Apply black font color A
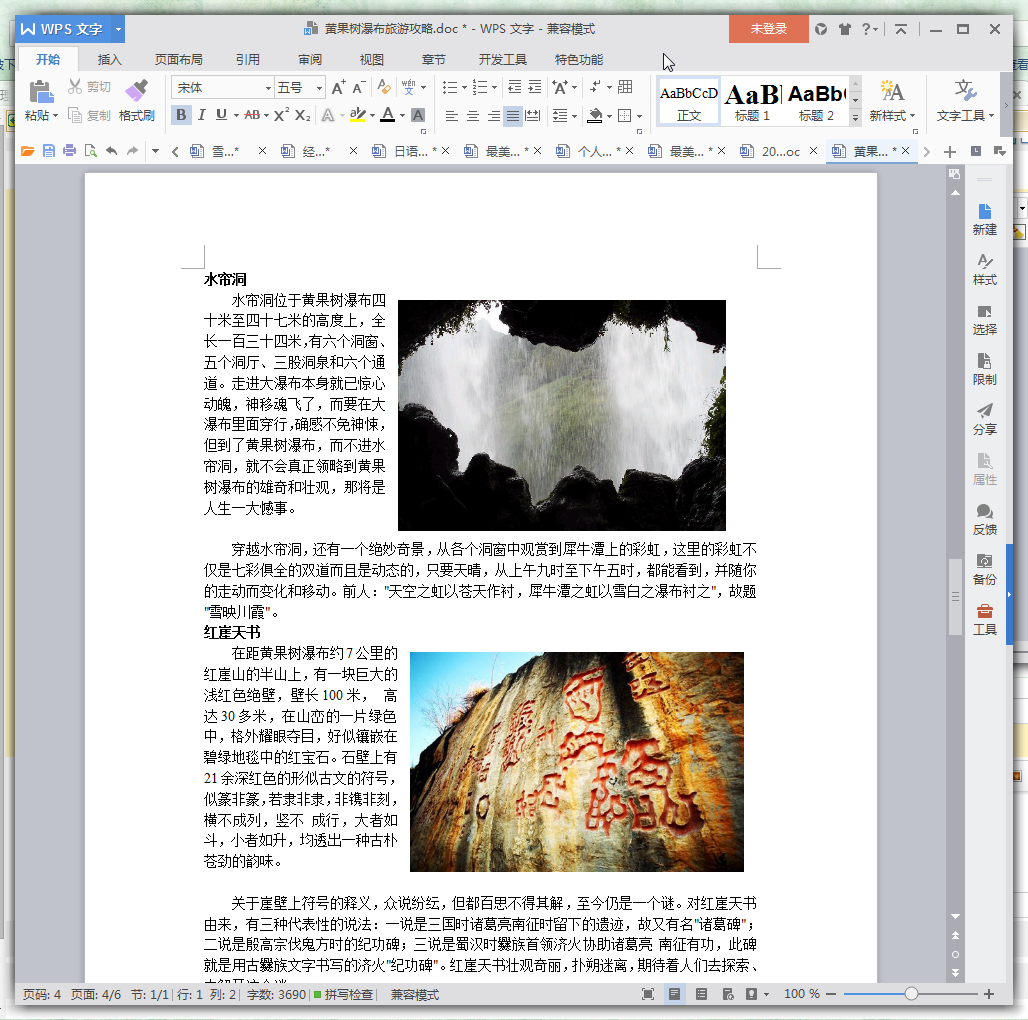This screenshot has width=1028, height=1020. coord(388,115)
